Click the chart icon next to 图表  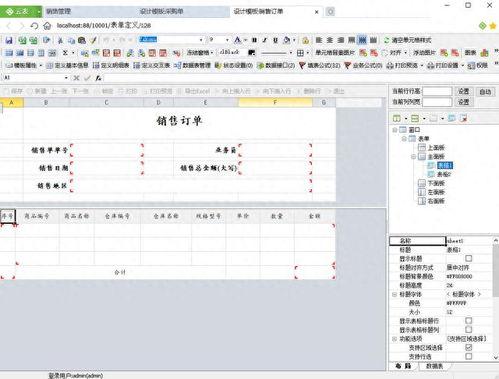(484, 53)
